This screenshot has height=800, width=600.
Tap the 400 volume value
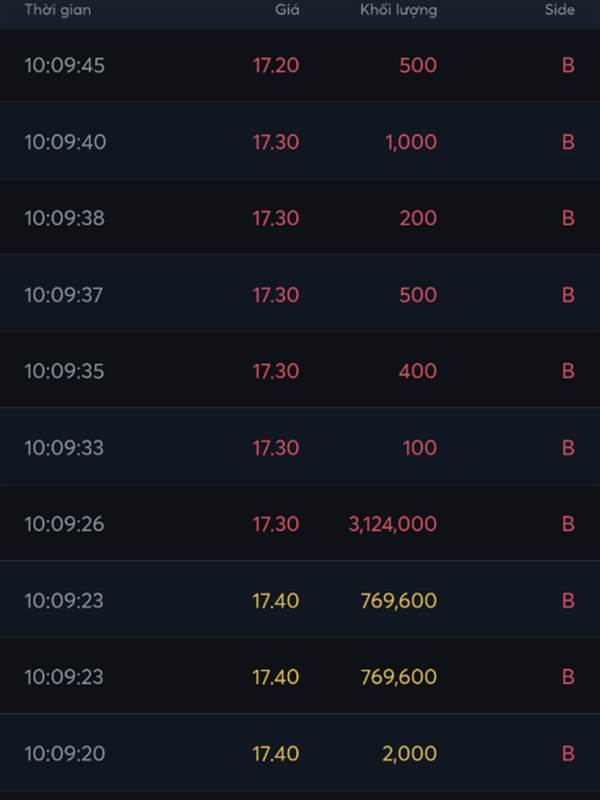point(418,371)
